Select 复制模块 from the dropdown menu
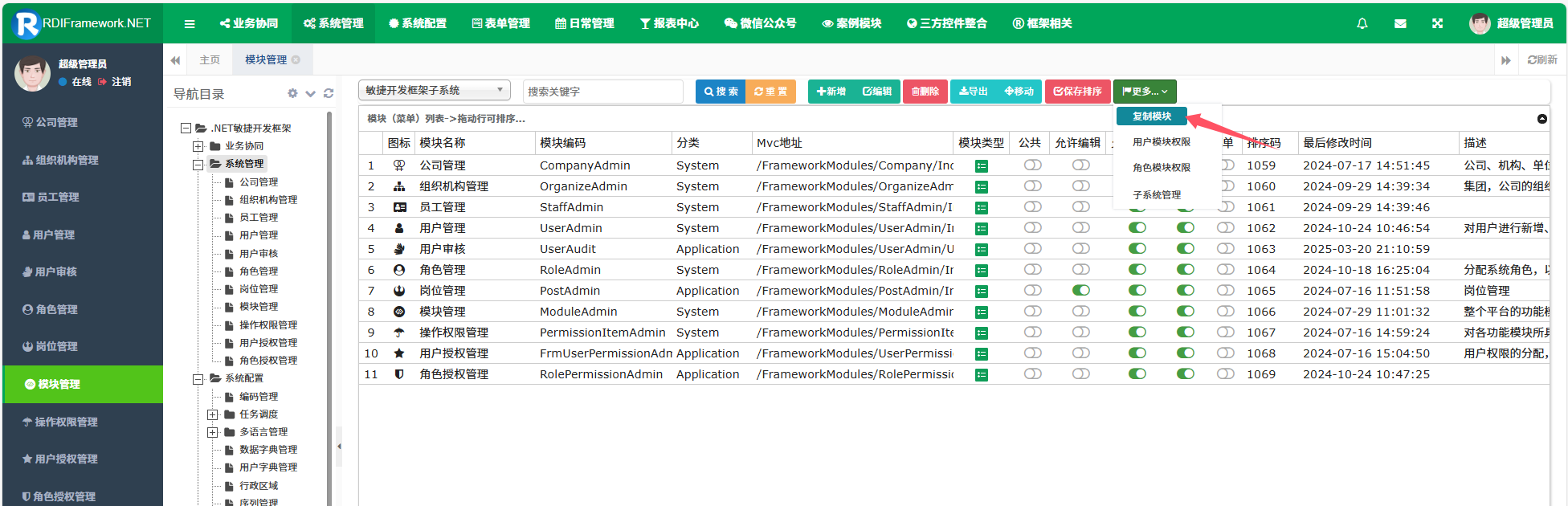This screenshot has width=1568, height=506. 1152,116
